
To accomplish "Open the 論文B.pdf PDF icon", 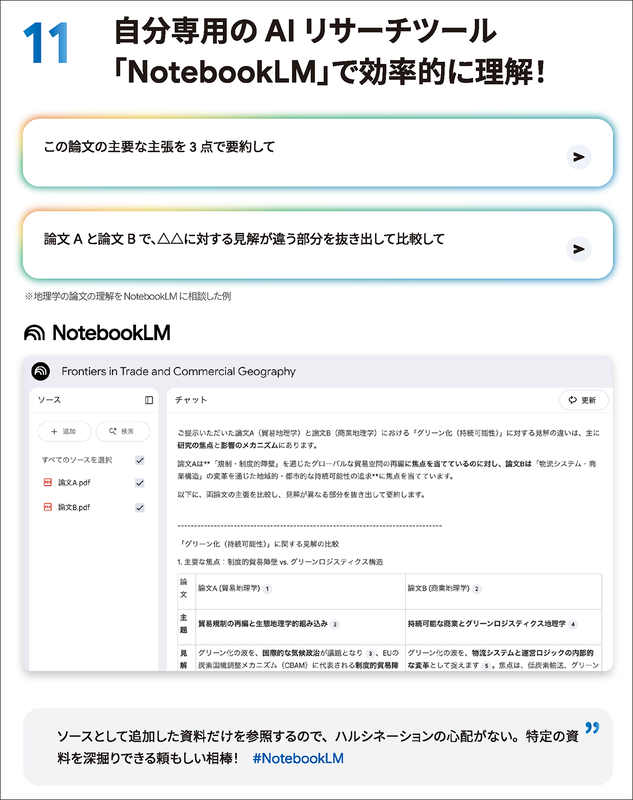I will (x=48, y=507).
